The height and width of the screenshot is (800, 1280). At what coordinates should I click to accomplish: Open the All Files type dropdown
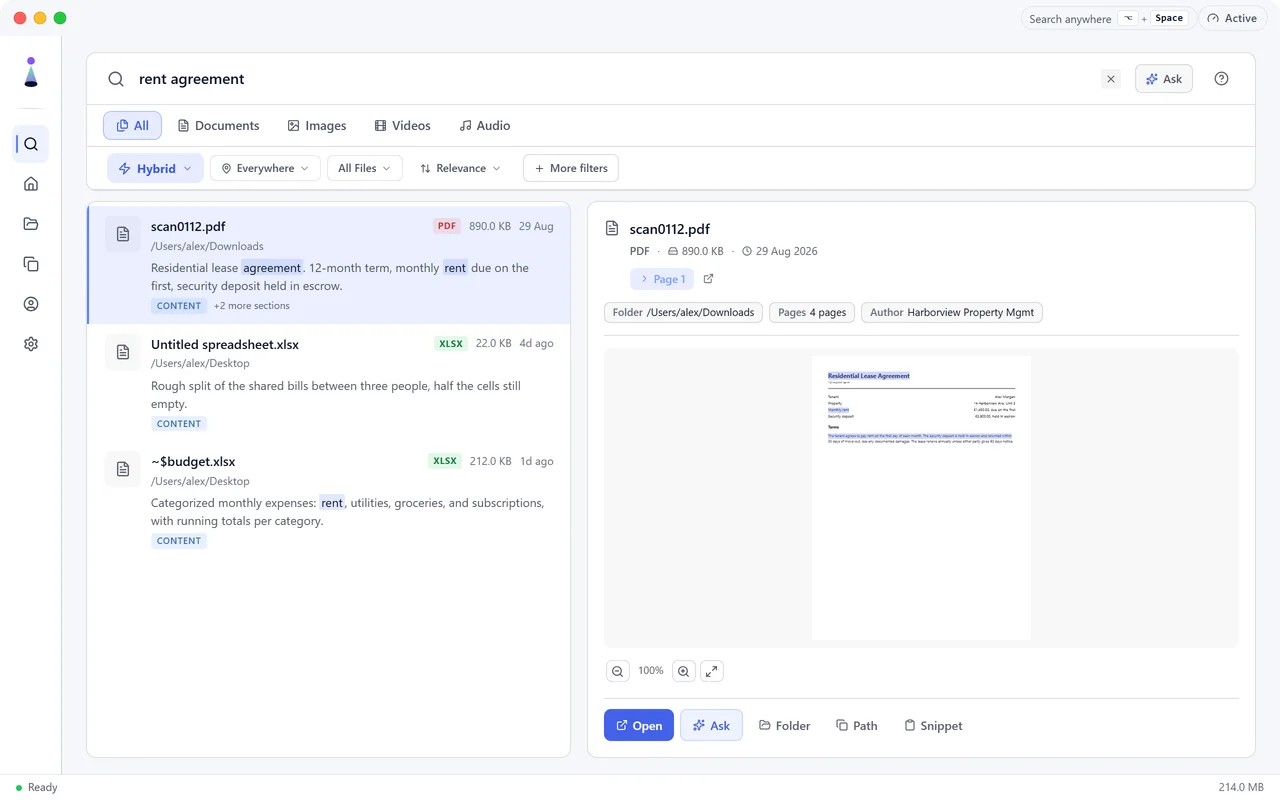[365, 168]
